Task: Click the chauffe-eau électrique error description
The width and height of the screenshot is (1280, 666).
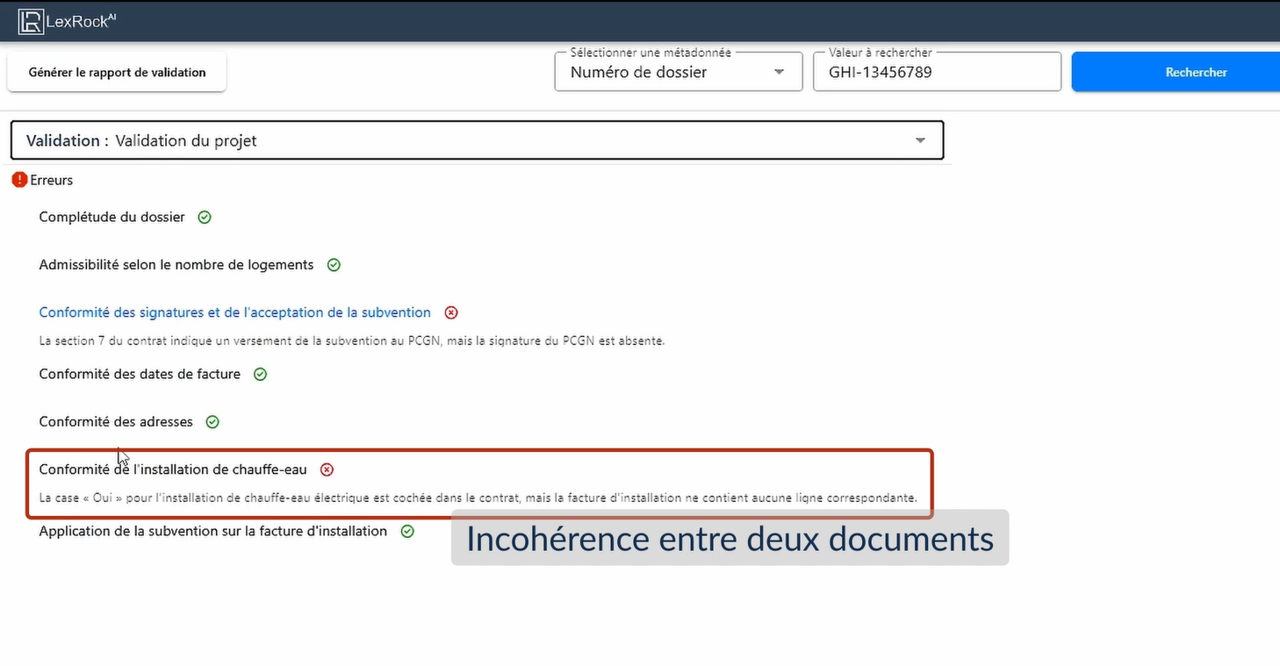Action: pos(478,498)
